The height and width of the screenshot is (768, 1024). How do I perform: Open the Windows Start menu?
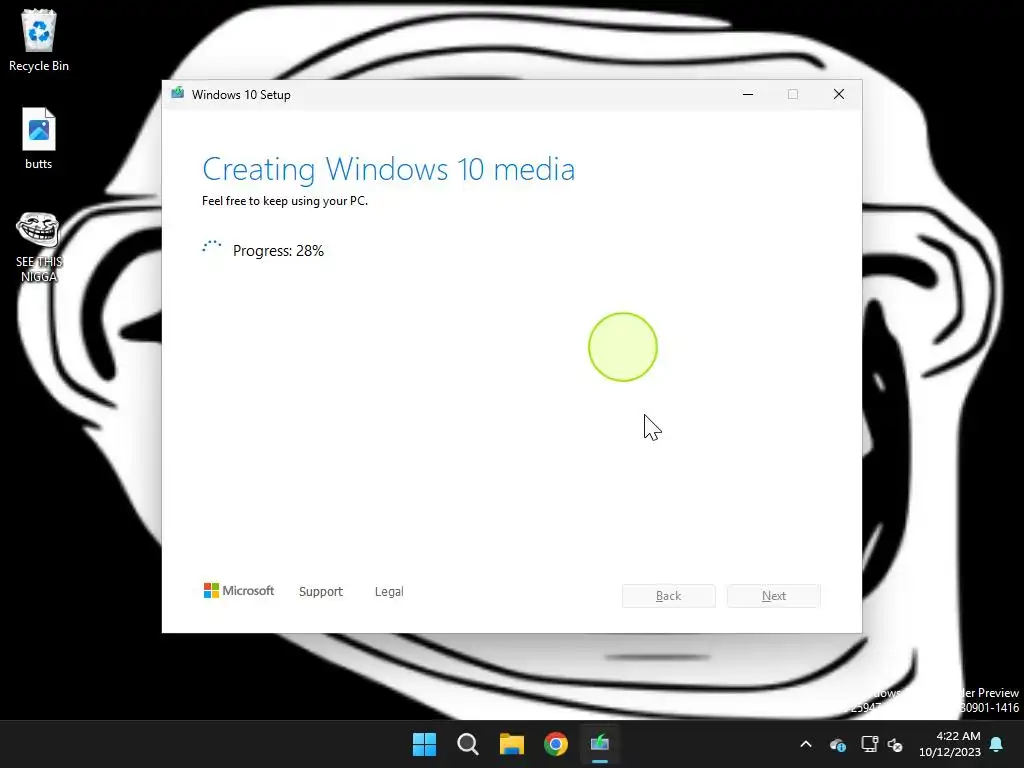pos(424,744)
